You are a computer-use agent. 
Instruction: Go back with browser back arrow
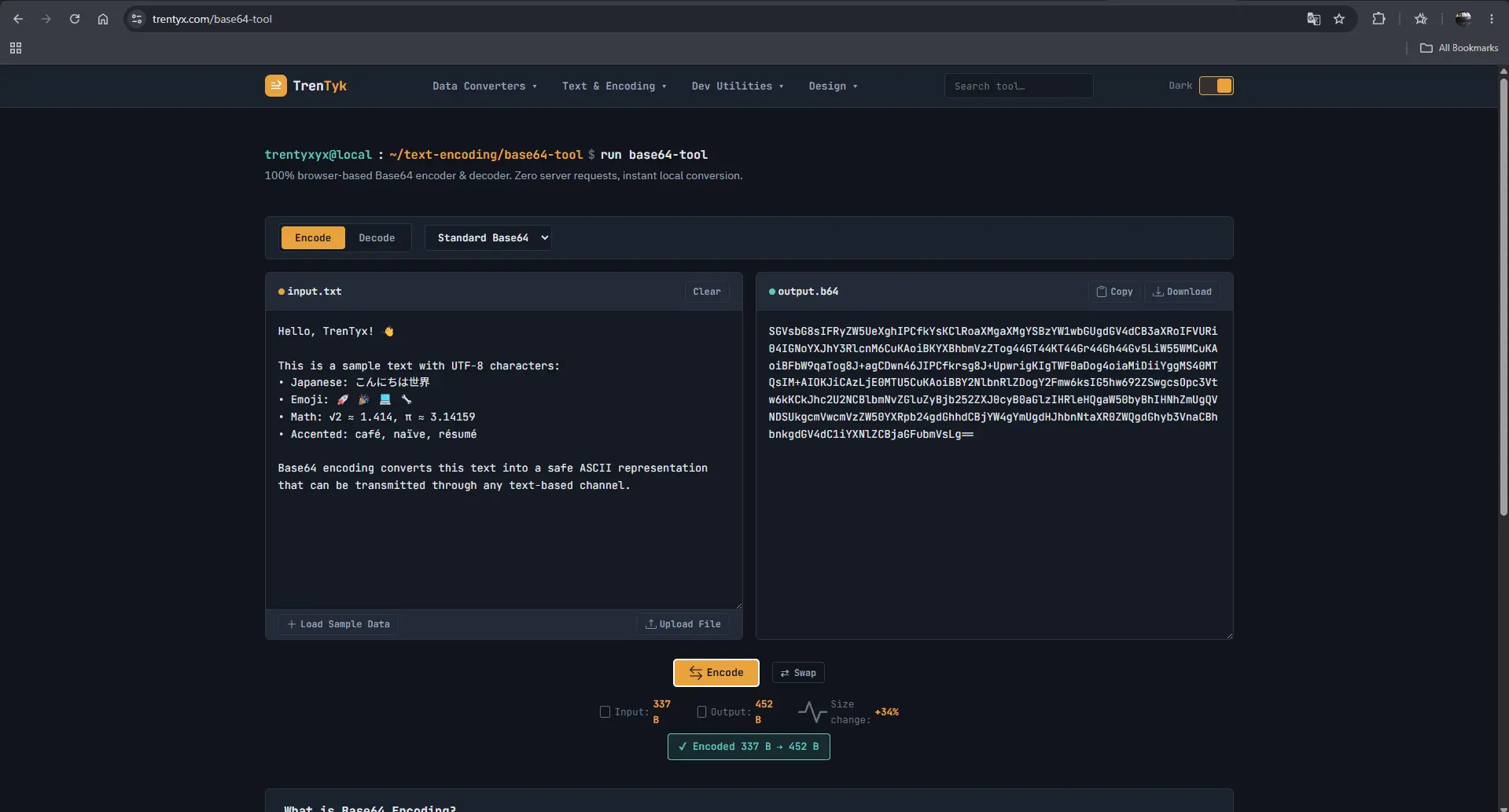[x=18, y=19]
